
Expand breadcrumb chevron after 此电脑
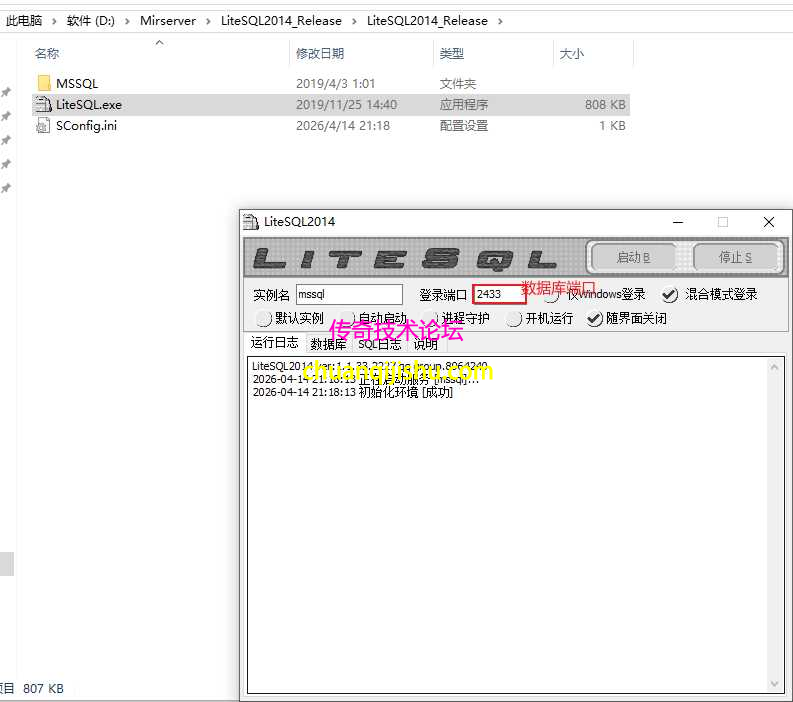pyautogui.click(x=54, y=21)
